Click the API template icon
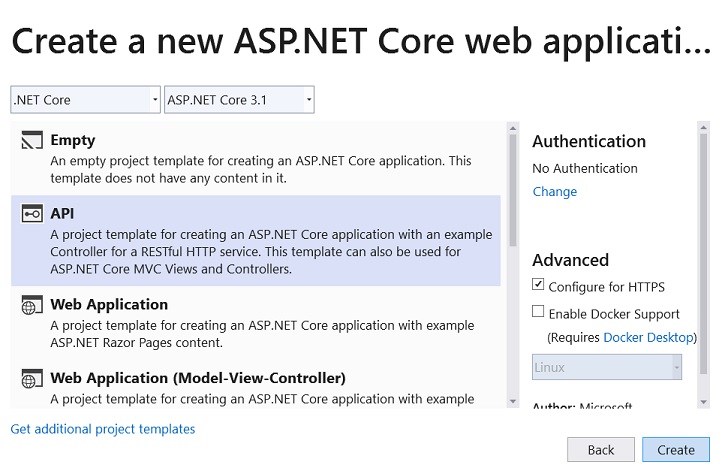This screenshot has width=728, height=471. tap(32, 214)
